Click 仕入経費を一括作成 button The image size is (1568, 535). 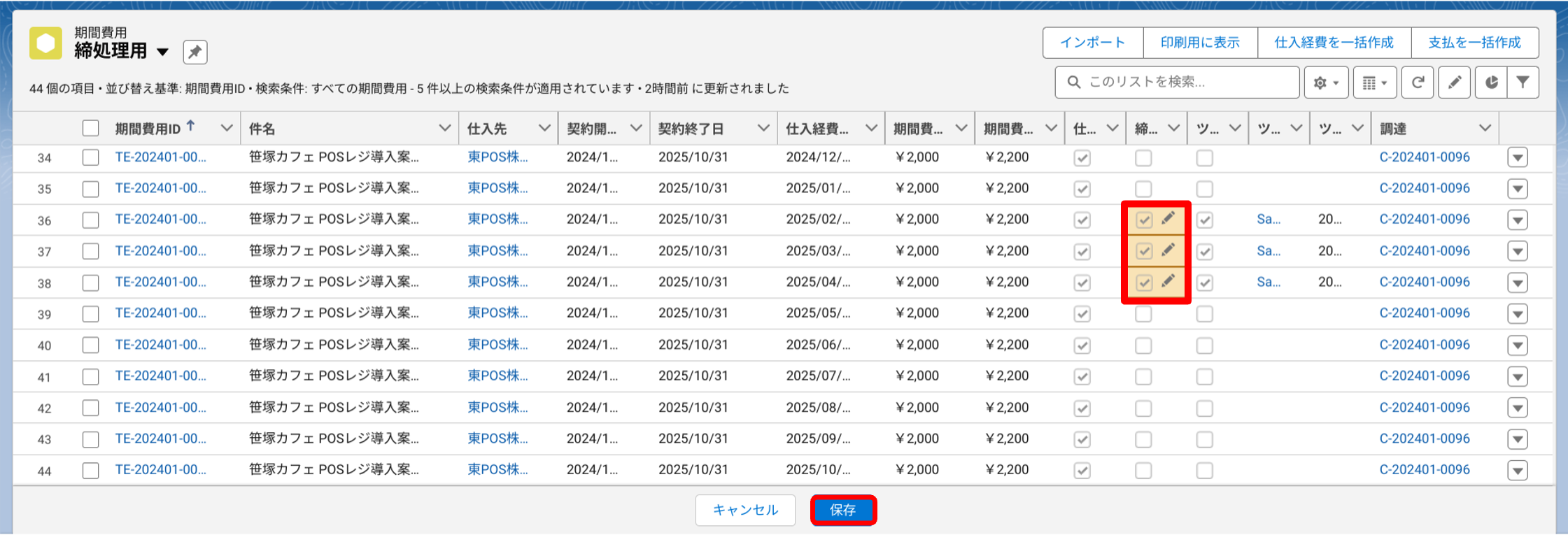click(x=1334, y=43)
